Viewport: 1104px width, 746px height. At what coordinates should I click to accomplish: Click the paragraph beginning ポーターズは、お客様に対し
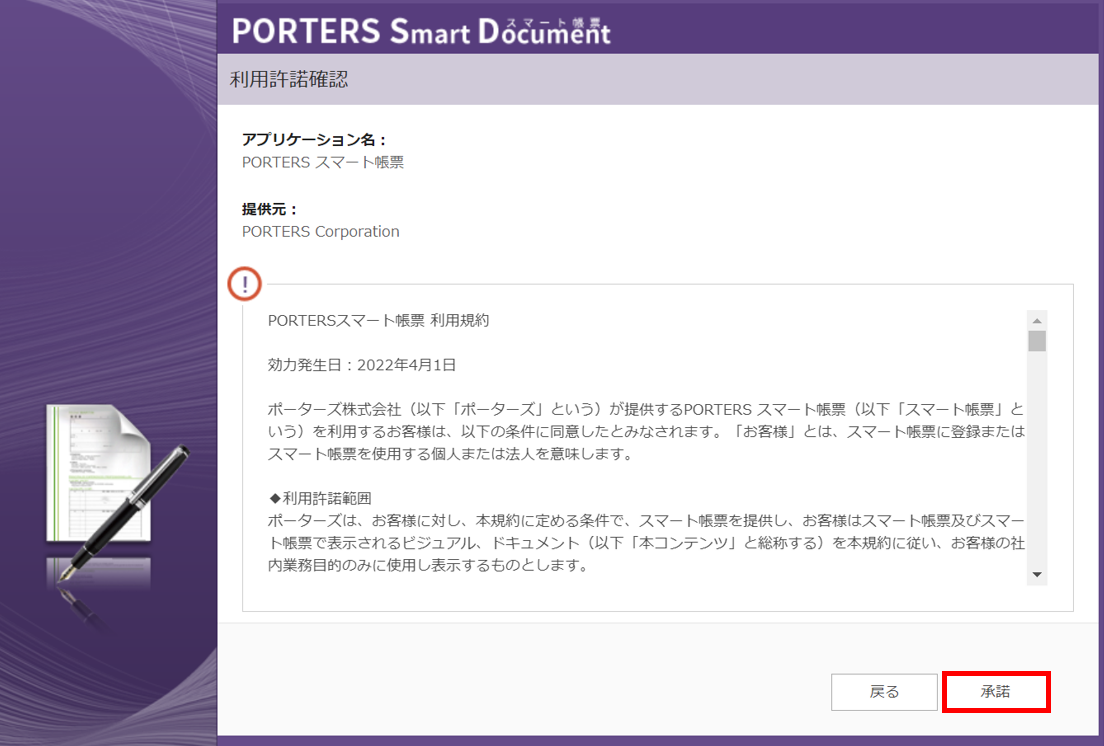click(646, 543)
